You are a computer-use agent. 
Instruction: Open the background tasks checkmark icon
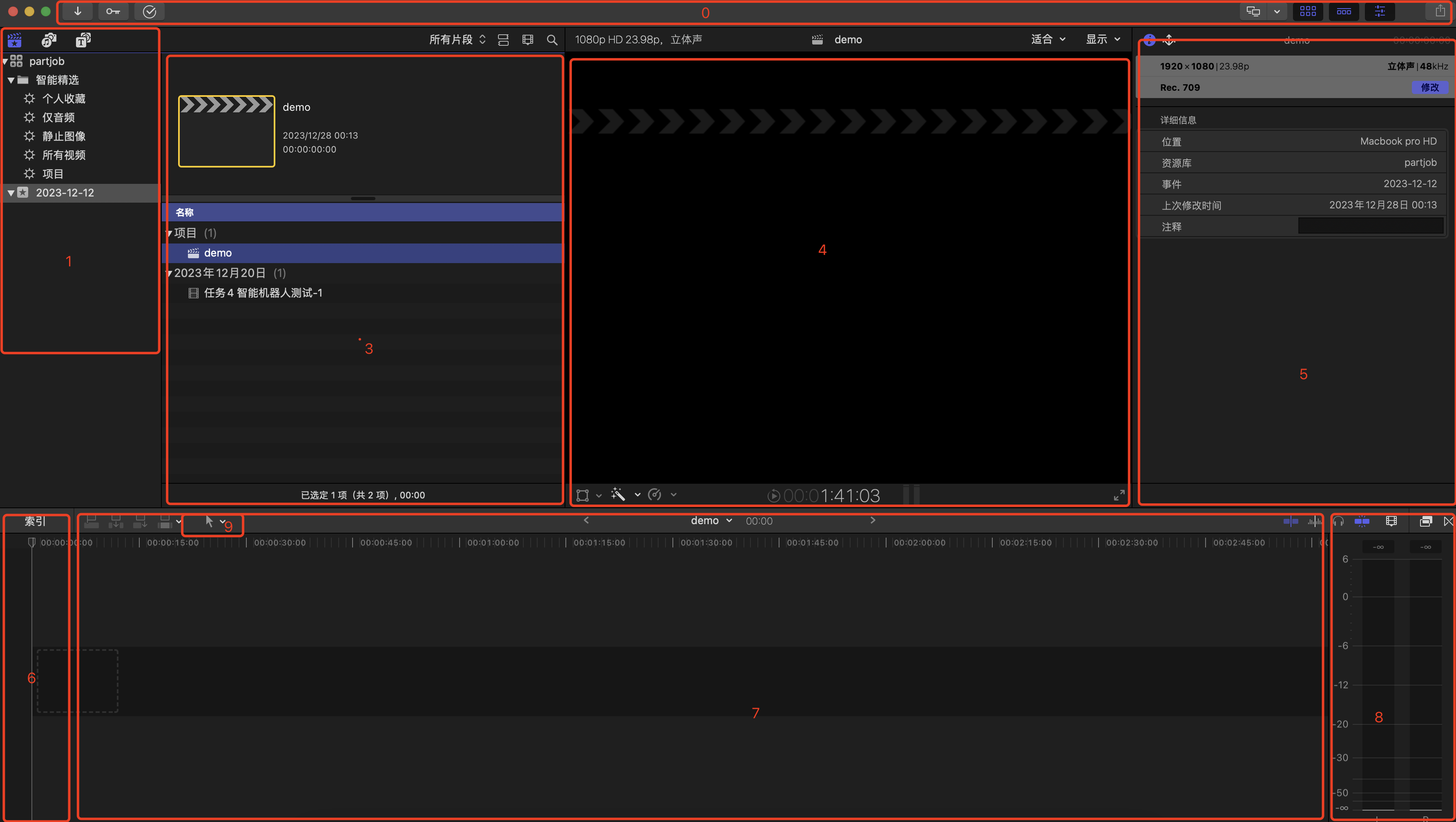point(149,11)
